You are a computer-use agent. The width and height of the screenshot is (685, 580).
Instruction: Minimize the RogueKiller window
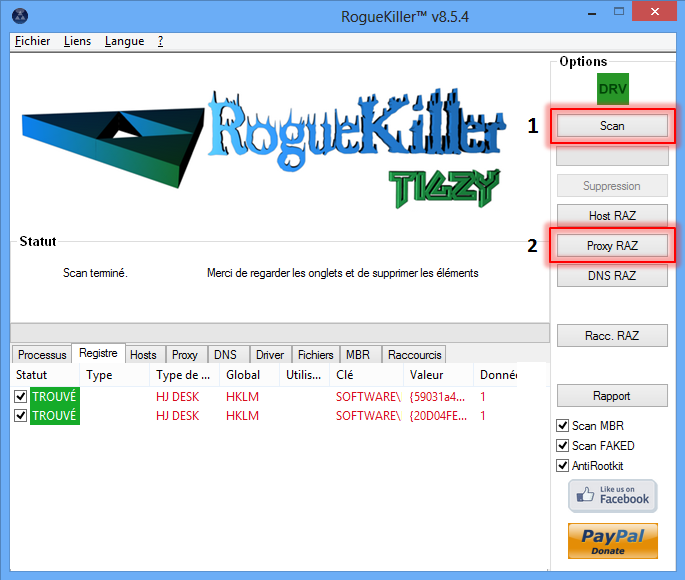[592, 13]
